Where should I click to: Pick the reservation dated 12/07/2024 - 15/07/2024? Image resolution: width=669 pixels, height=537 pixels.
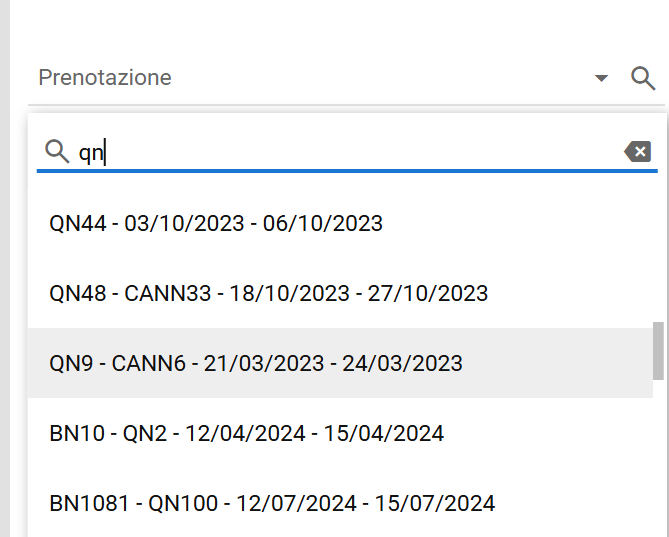coord(340,503)
